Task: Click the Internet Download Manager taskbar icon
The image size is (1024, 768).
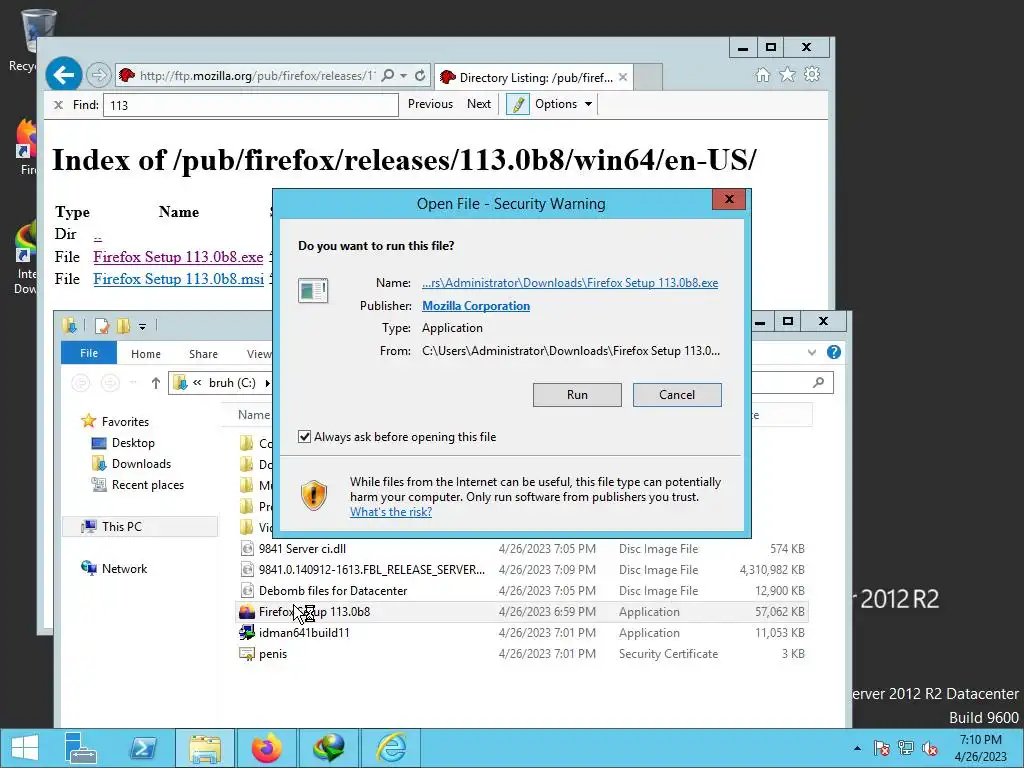Action: [328, 748]
